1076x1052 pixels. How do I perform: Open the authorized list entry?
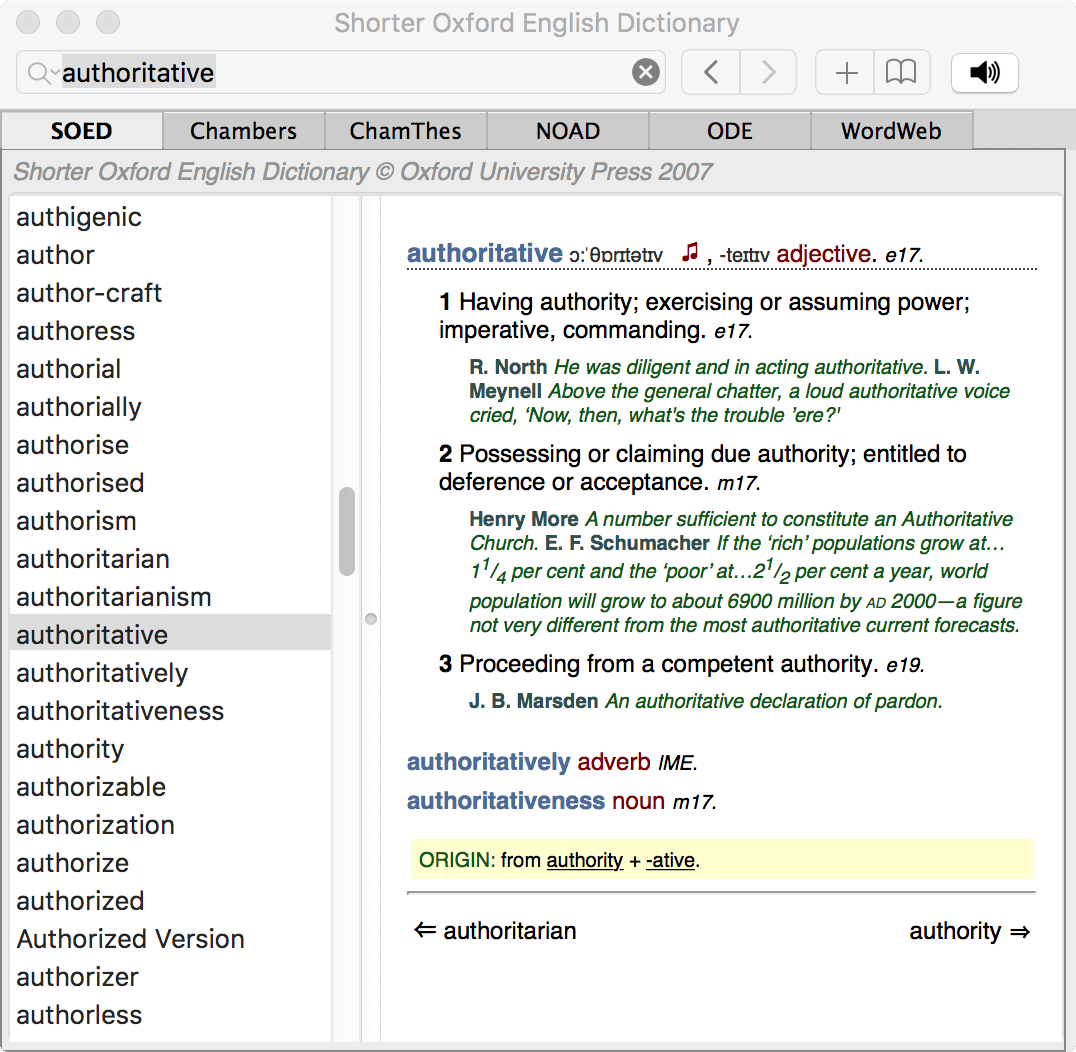click(x=170, y=901)
